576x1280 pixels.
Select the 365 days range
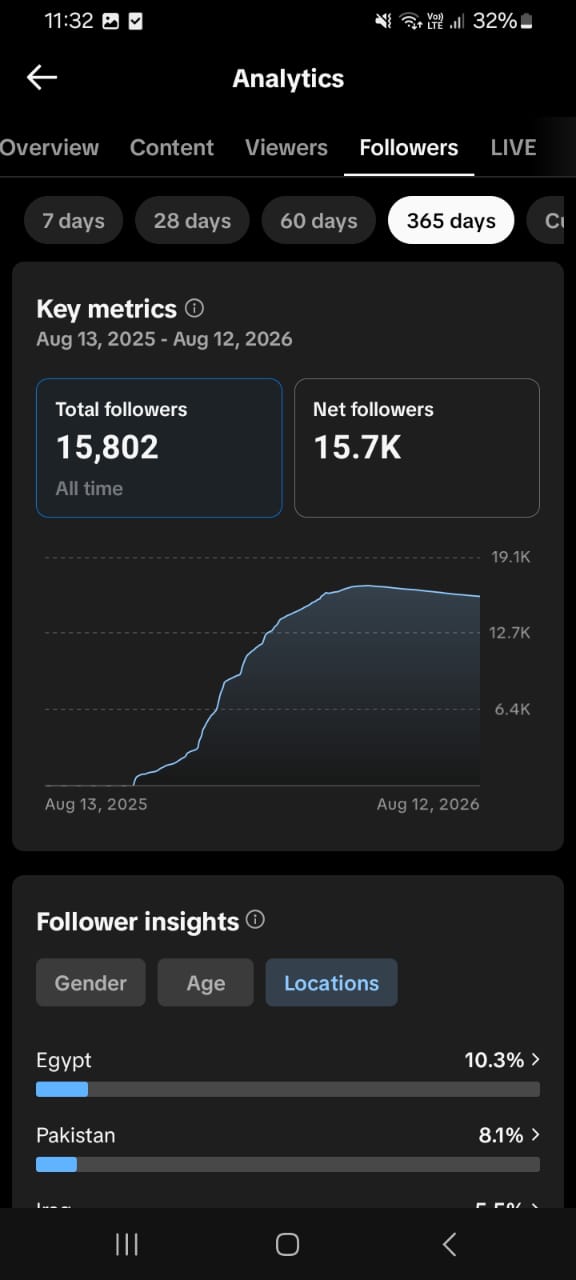click(451, 221)
